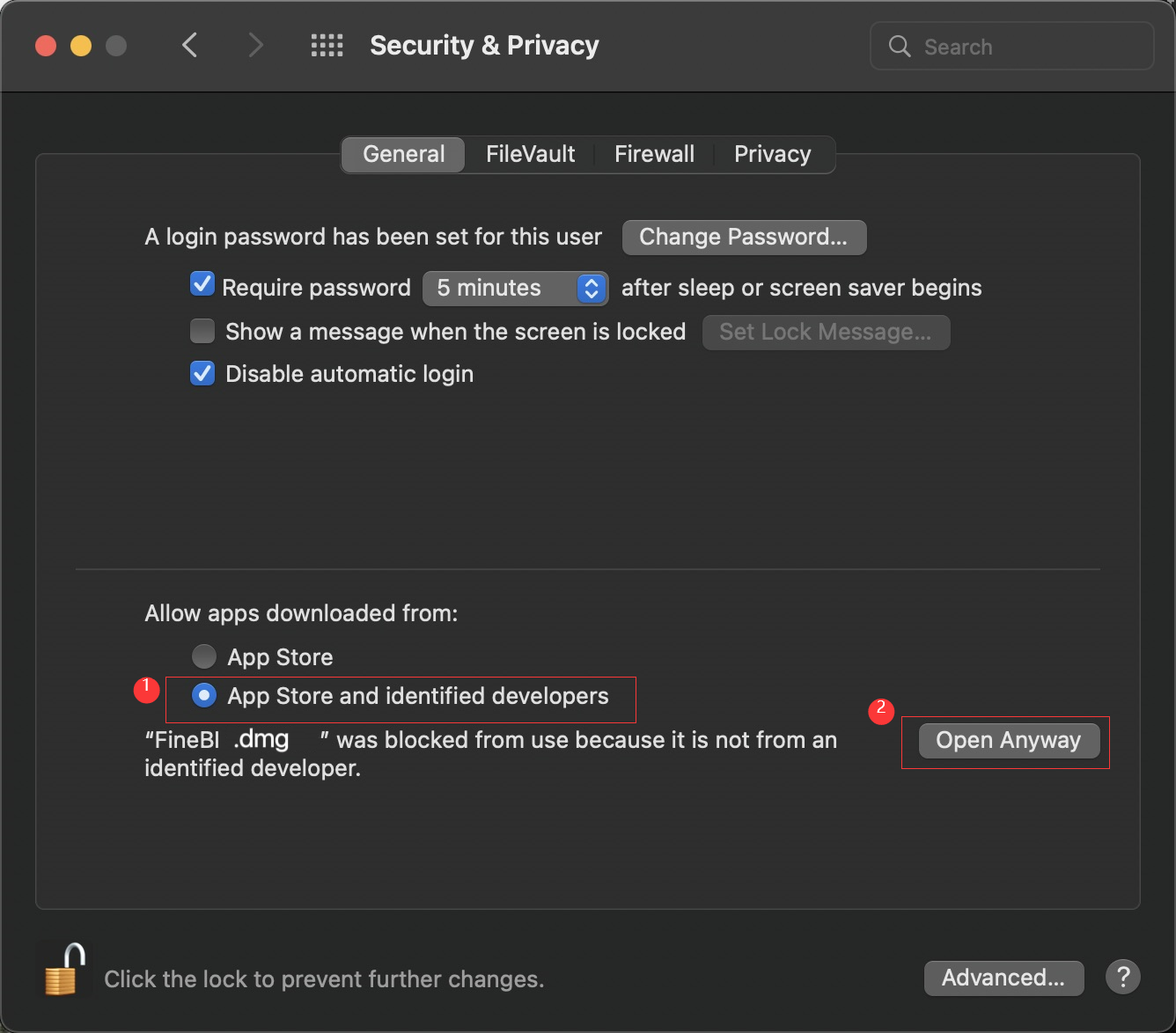Choose App Store and identified developers
The image size is (1176, 1033).
click(204, 696)
